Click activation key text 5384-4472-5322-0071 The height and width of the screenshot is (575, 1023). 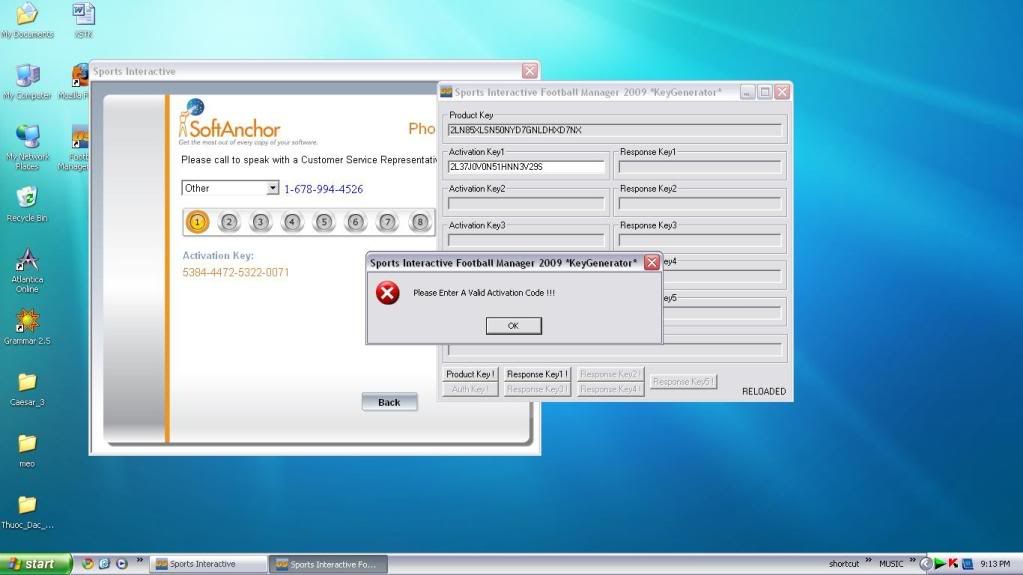(236, 272)
